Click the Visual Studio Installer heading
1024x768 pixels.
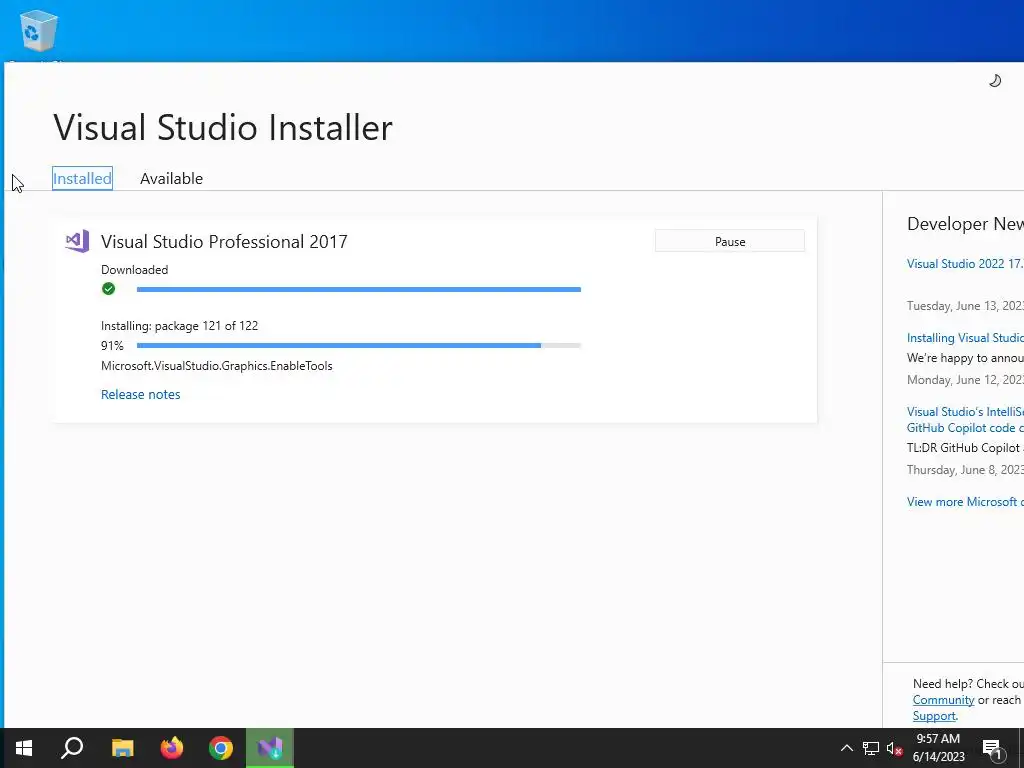tap(223, 127)
